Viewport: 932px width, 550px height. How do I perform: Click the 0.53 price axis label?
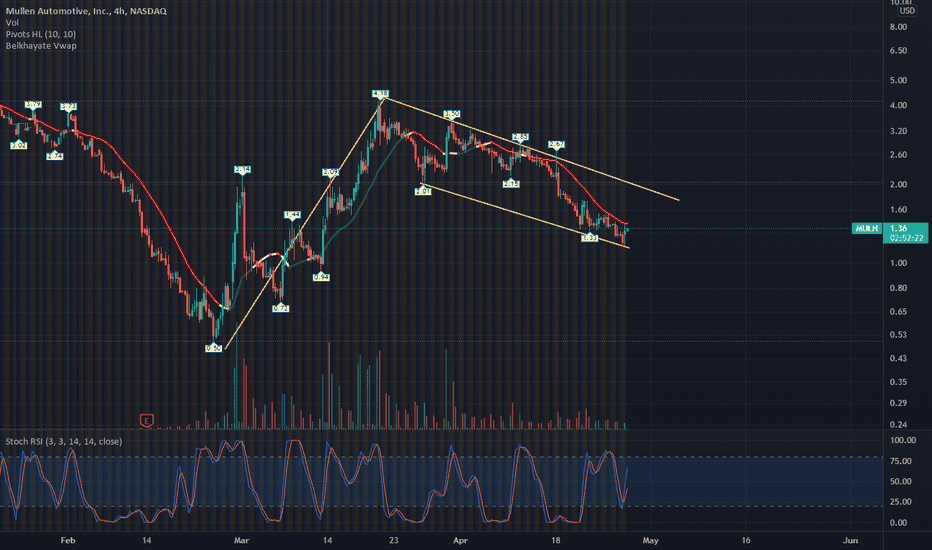point(898,335)
